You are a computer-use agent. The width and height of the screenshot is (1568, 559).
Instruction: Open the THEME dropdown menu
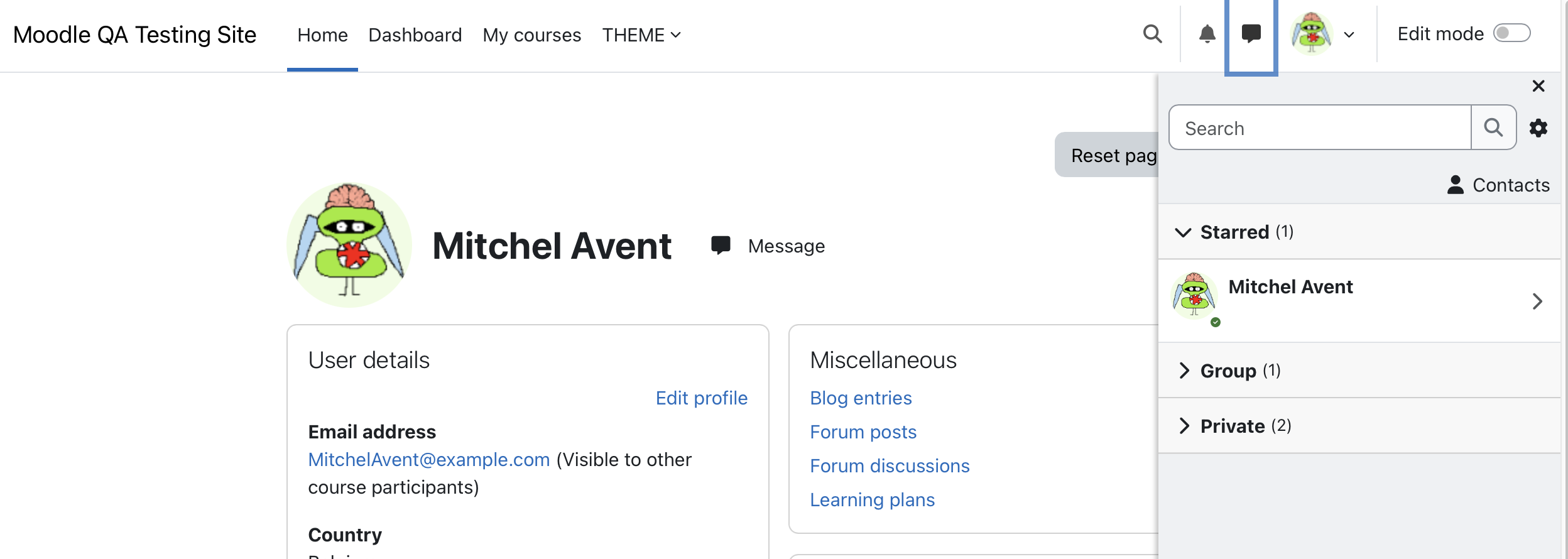coord(641,35)
